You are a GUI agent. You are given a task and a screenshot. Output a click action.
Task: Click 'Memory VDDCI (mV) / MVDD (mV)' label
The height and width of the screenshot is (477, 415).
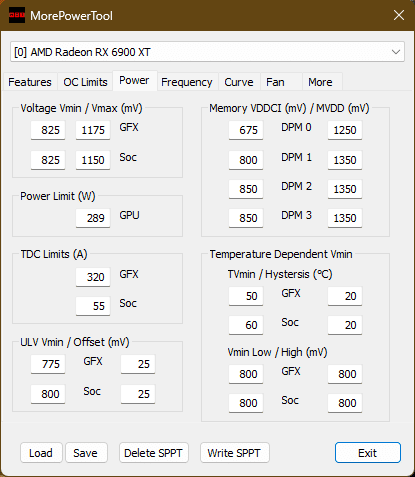pos(289,108)
